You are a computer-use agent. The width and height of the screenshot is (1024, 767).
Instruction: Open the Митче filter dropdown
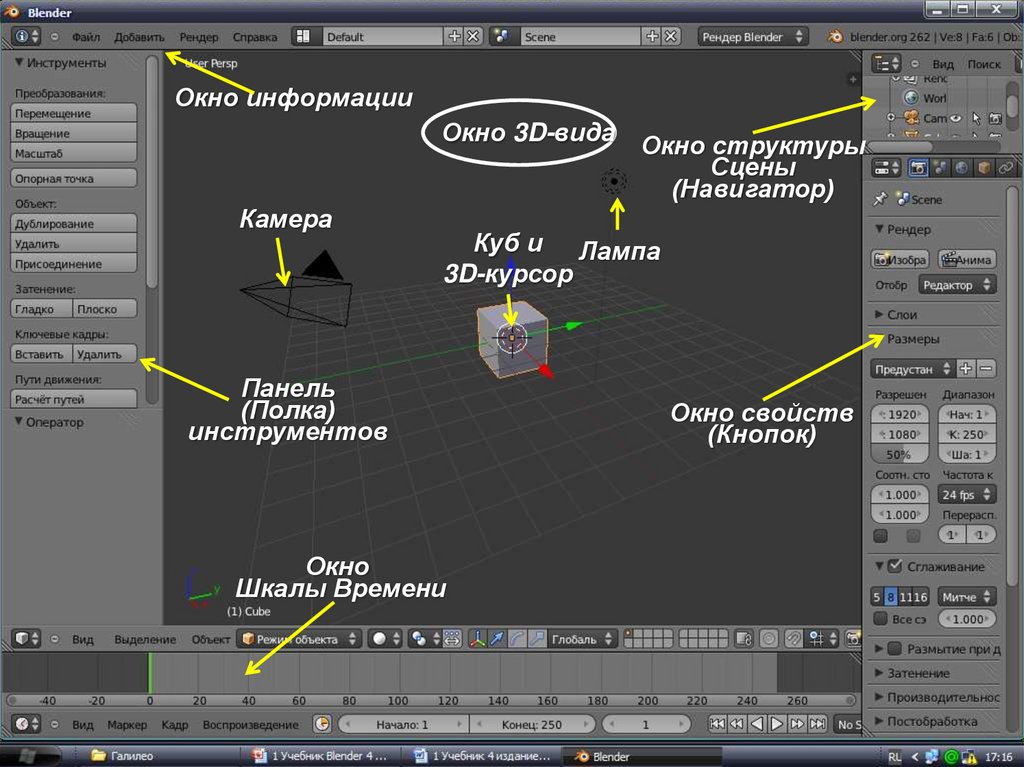pos(967,596)
